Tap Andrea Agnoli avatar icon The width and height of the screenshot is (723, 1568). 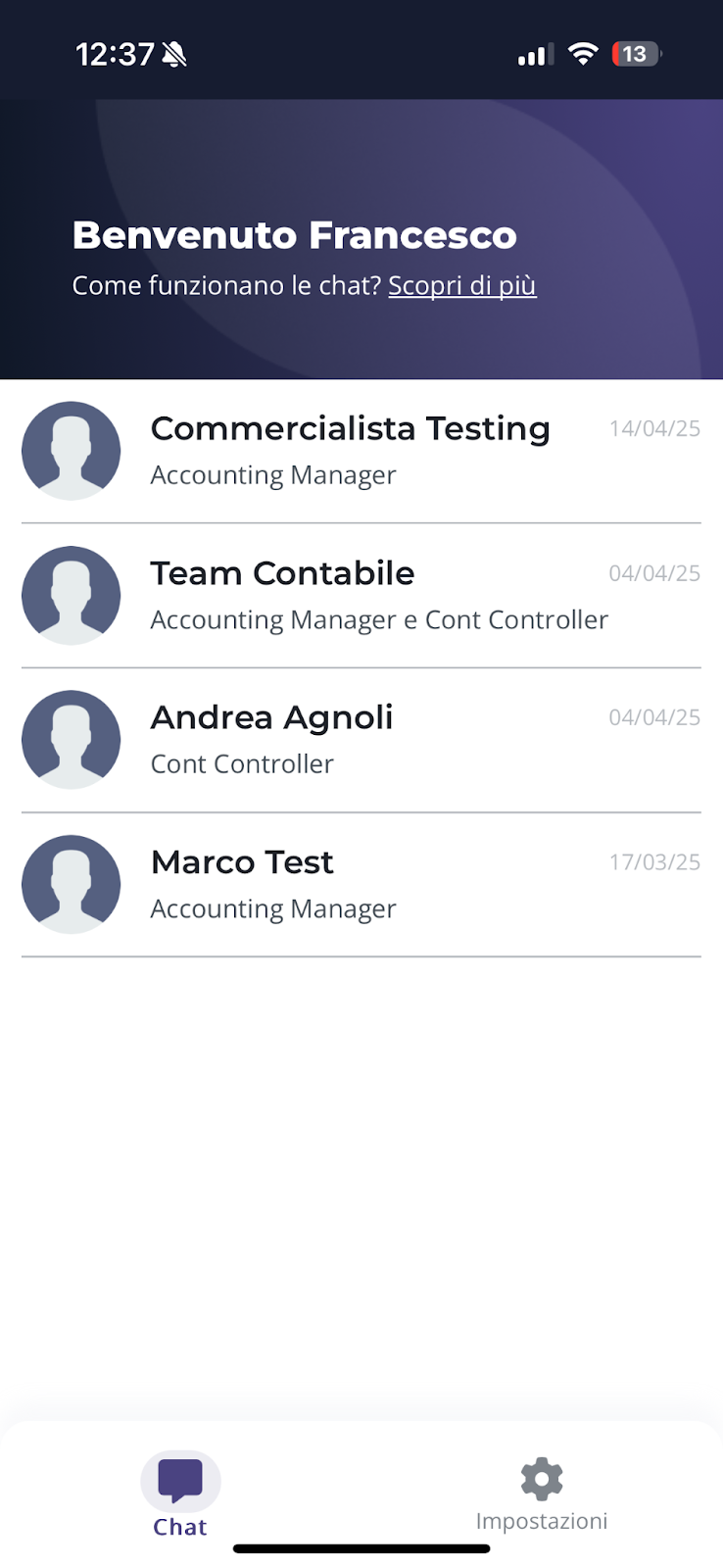coord(72,740)
